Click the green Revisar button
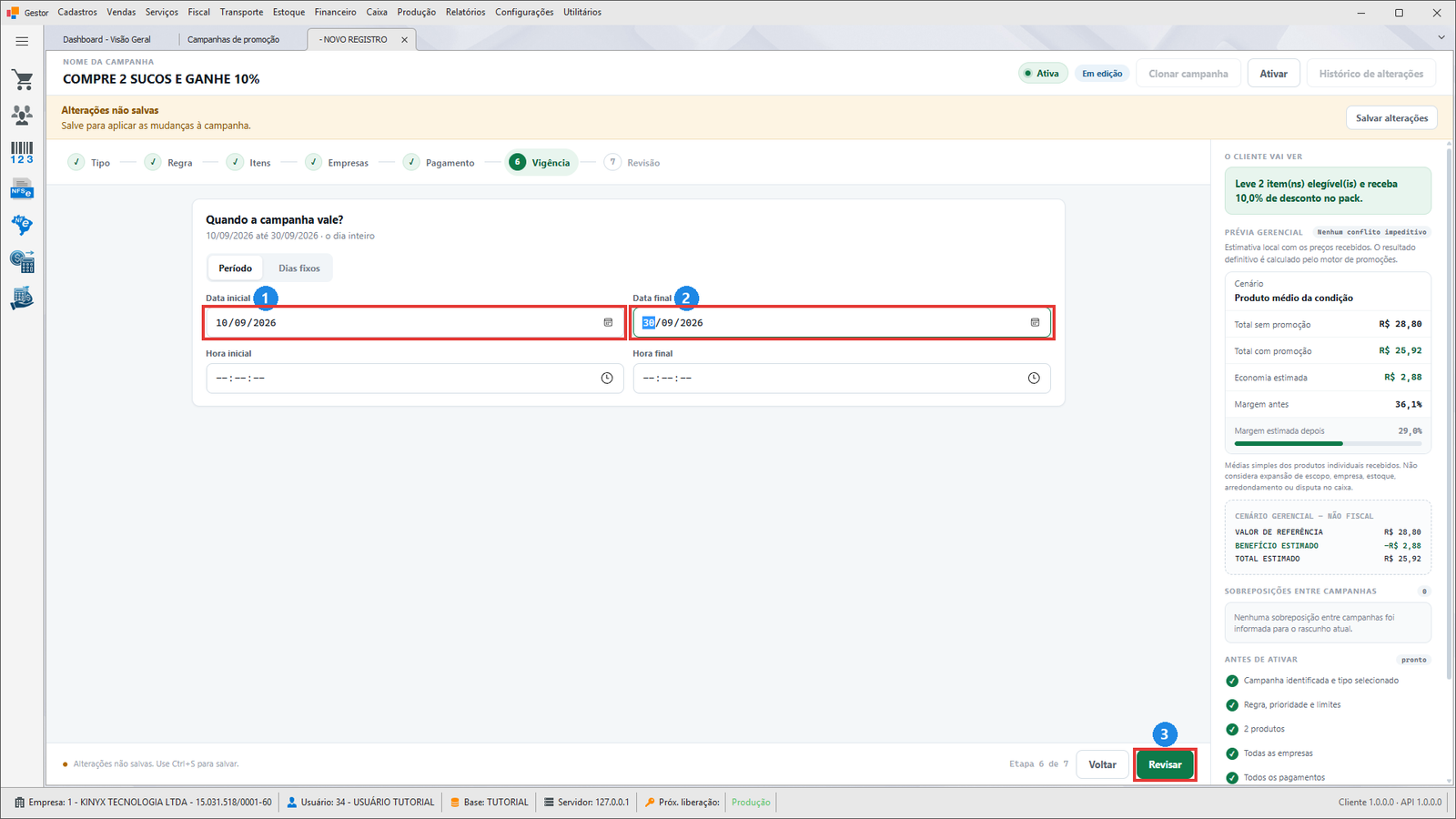The height and width of the screenshot is (819, 1456). click(x=1165, y=764)
